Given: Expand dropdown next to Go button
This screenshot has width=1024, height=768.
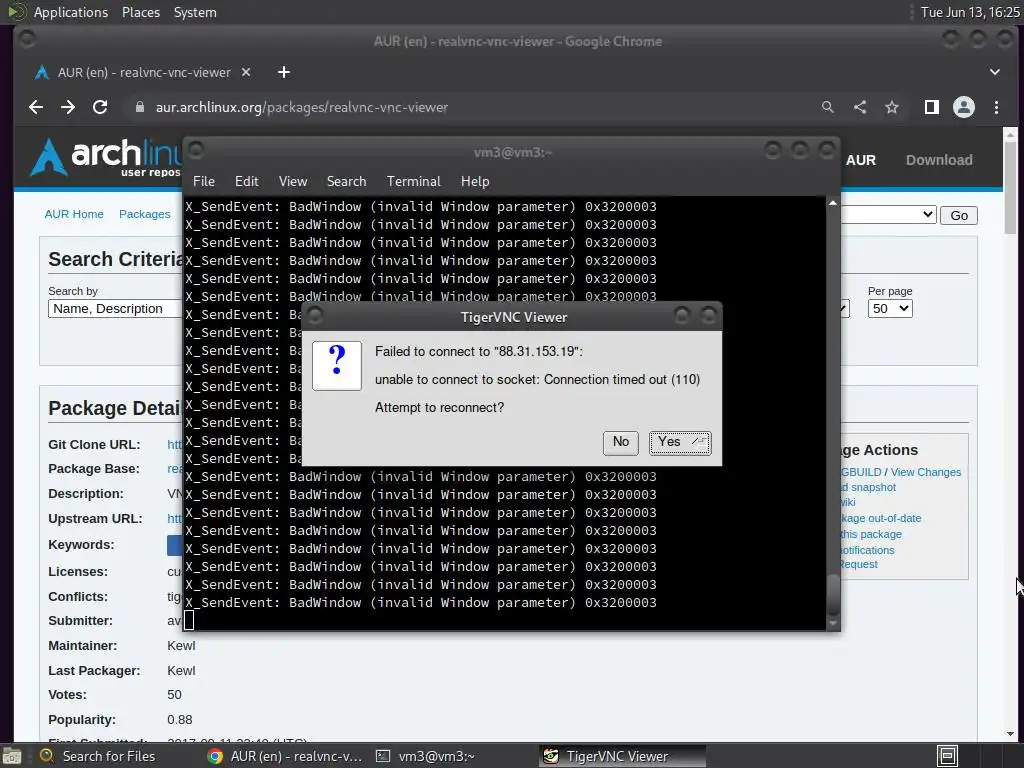Looking at the screenshot, I should (x=888, y=215).
